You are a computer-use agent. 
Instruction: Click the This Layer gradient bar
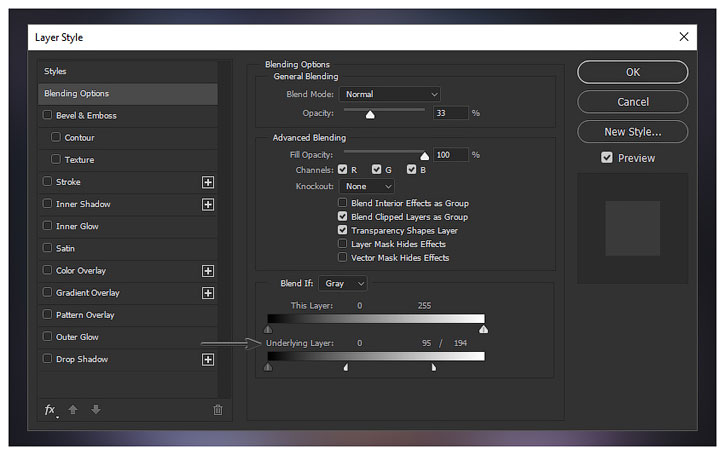click(376, 319)
